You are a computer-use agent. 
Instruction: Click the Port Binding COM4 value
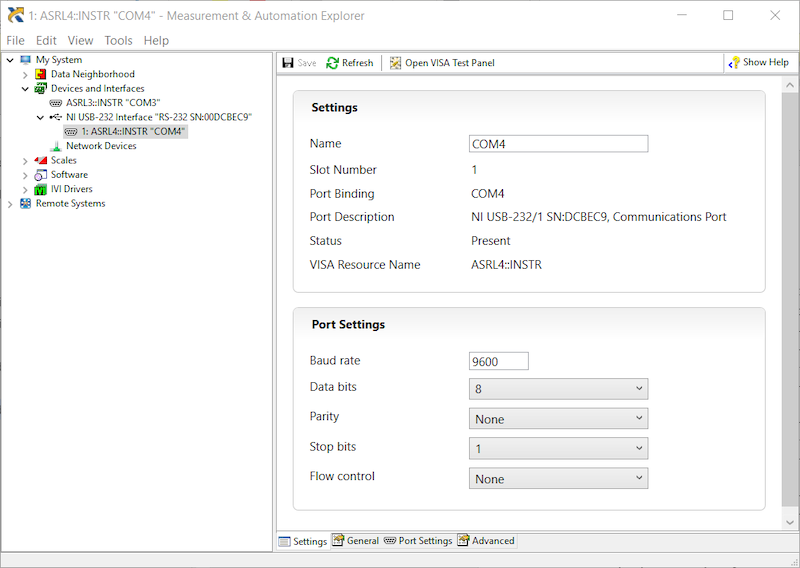[x=487, y=194]
